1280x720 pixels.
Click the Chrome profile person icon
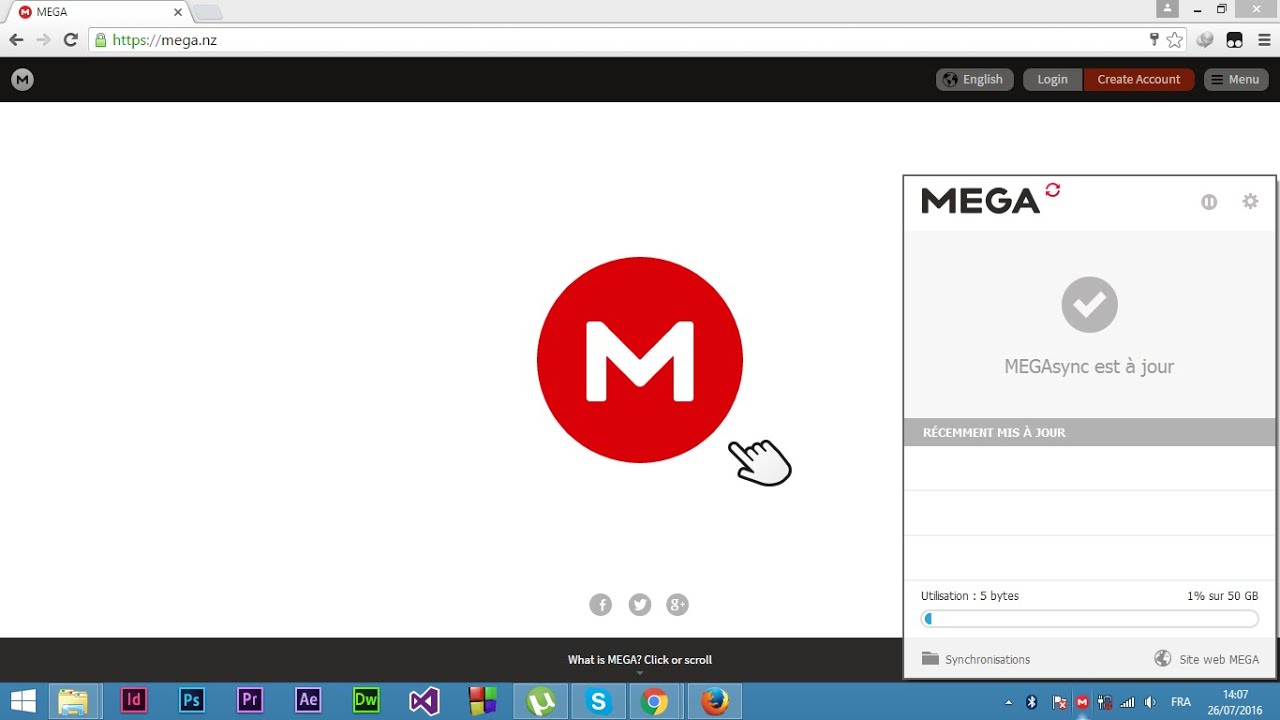coord(1168,8)
